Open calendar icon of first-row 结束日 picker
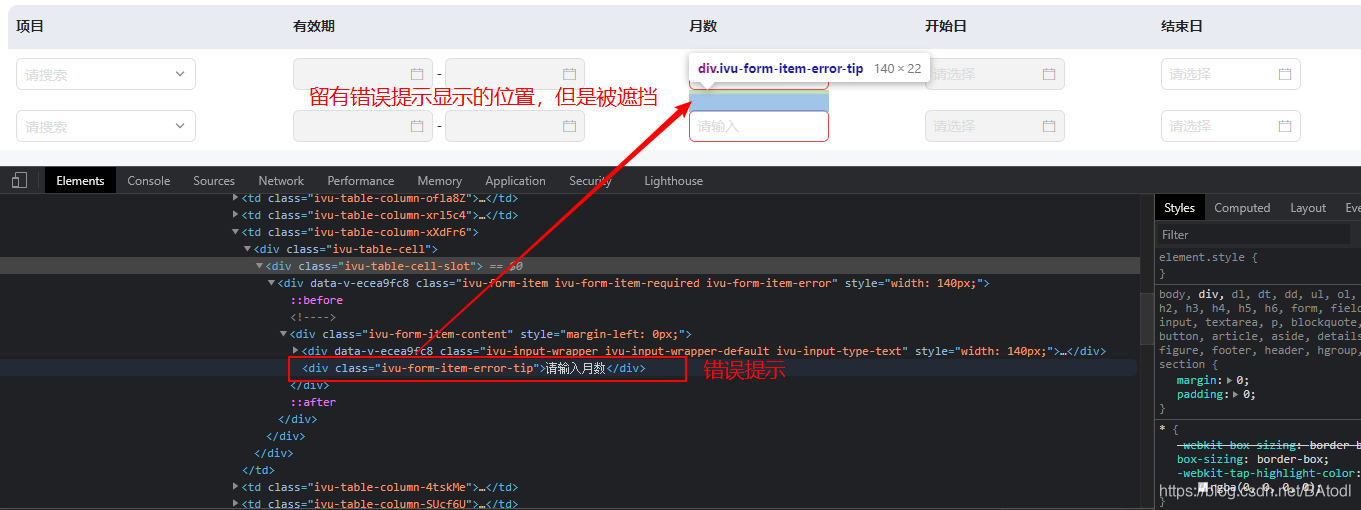The image size is (1361, 510). pyautogui.click(x=1285, y=74)
